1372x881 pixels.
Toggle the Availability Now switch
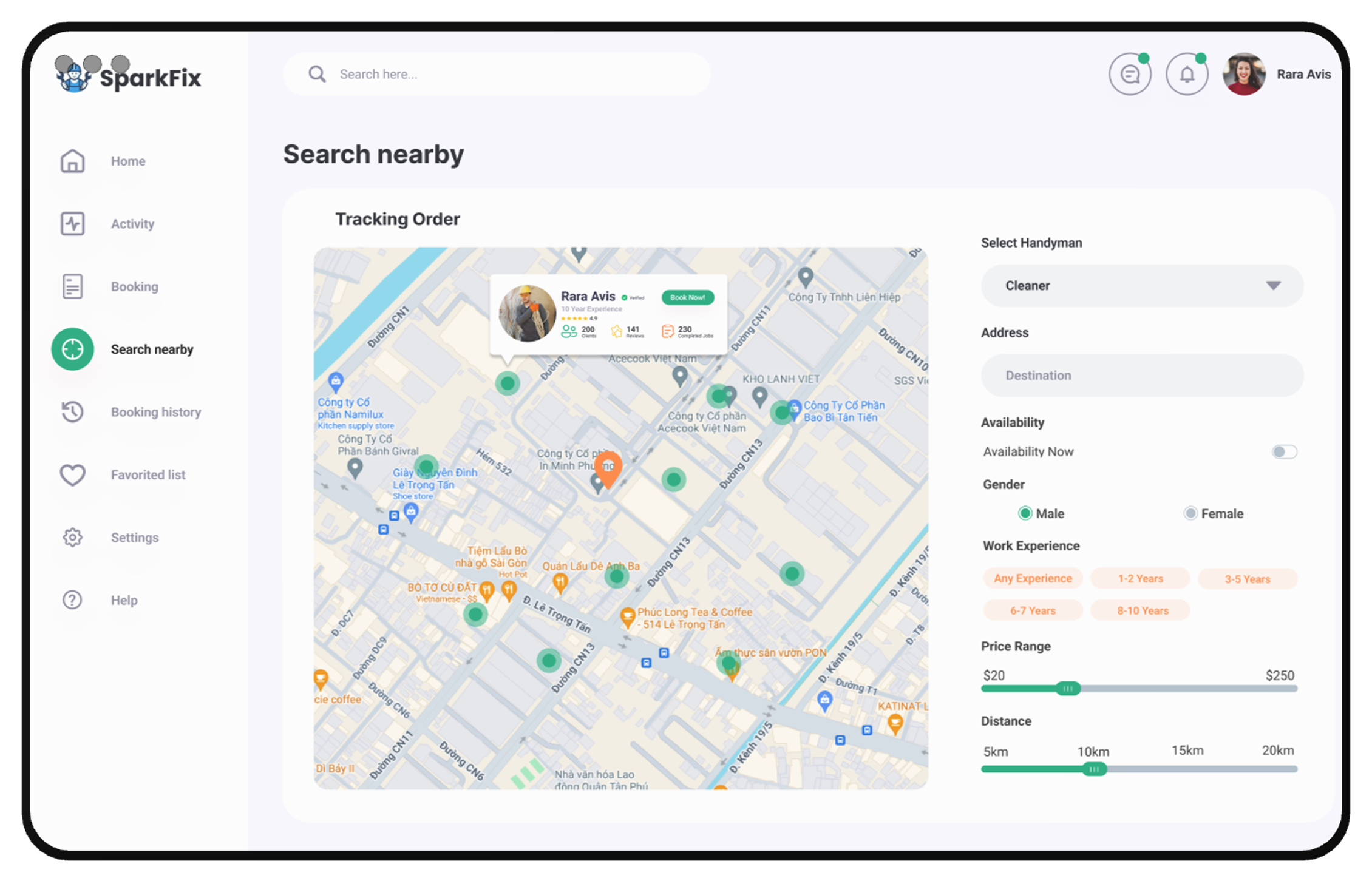(1283, 451)
